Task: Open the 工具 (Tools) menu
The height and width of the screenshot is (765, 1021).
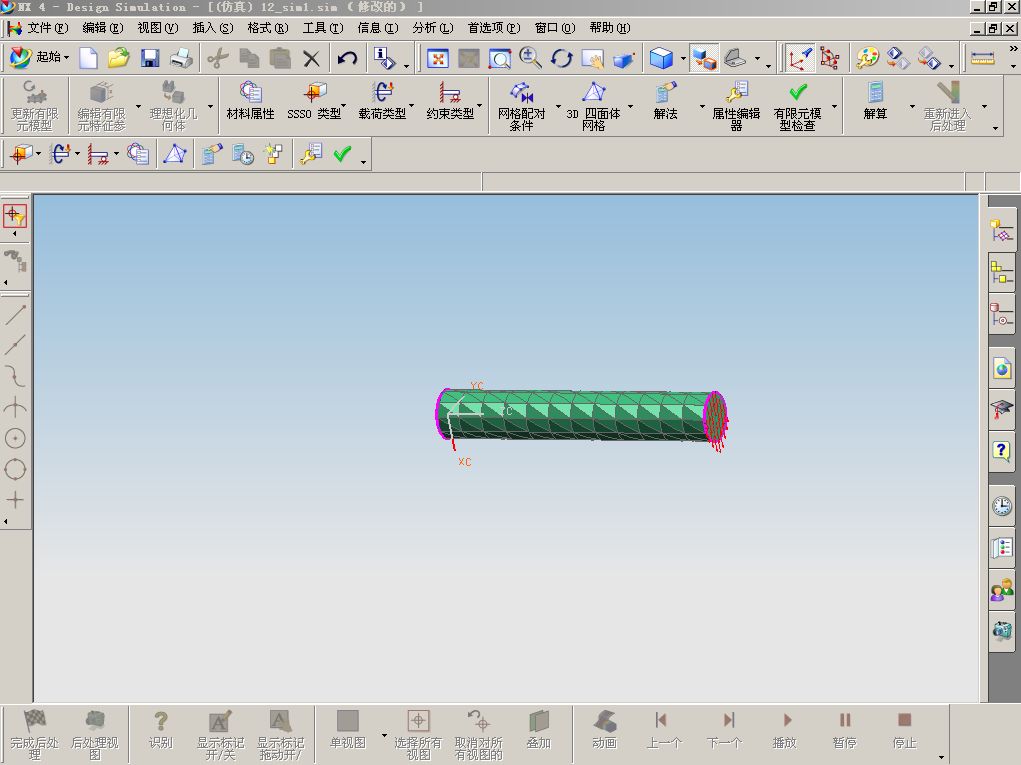Action: coord(322,28)
